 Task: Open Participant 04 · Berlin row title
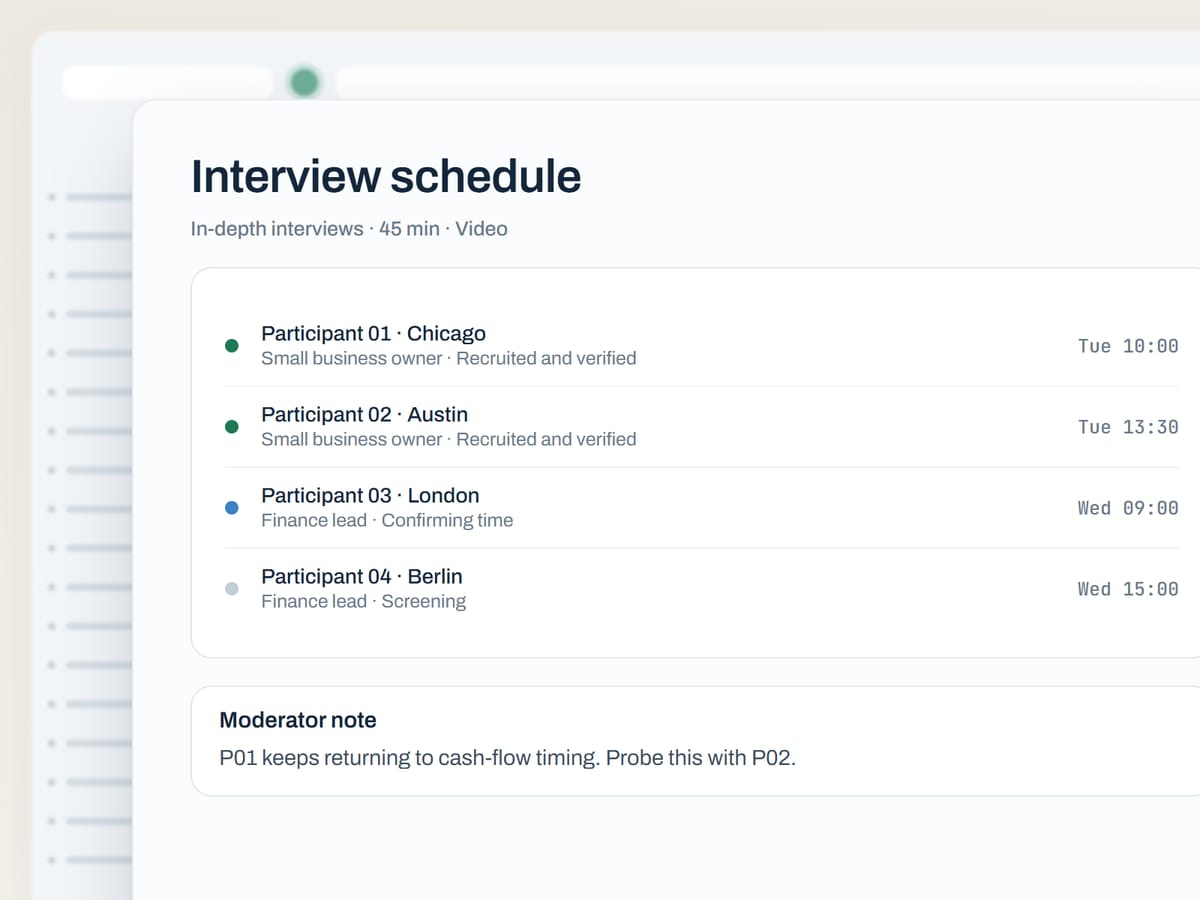[361, 577]
